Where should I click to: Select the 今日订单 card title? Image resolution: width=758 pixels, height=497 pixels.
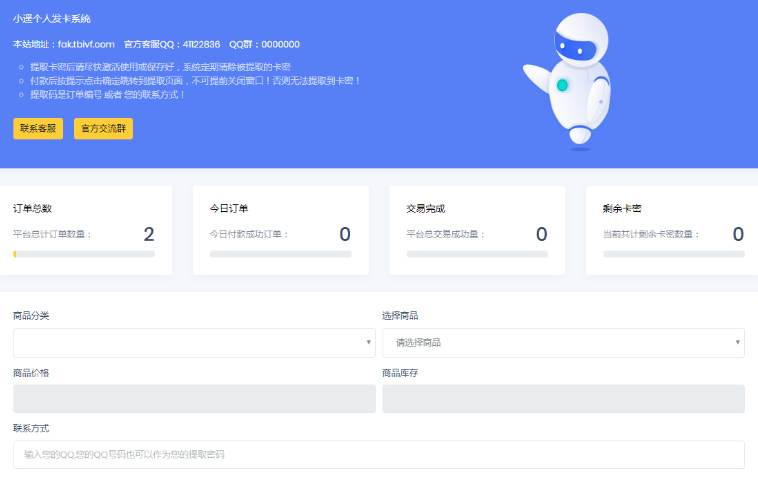tap(228, 209)
